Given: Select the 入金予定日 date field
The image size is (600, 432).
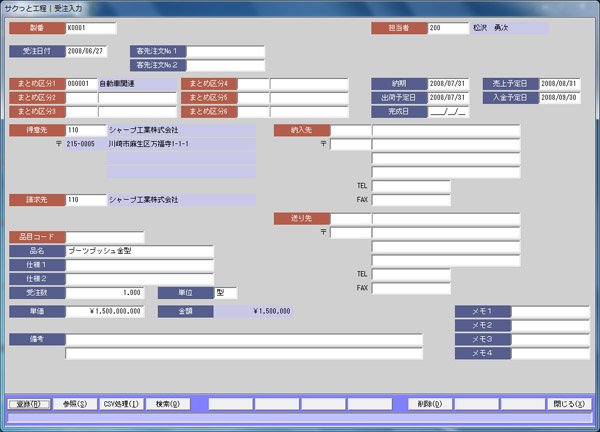Looking at the screenshot, I should [x=560, y=98].
